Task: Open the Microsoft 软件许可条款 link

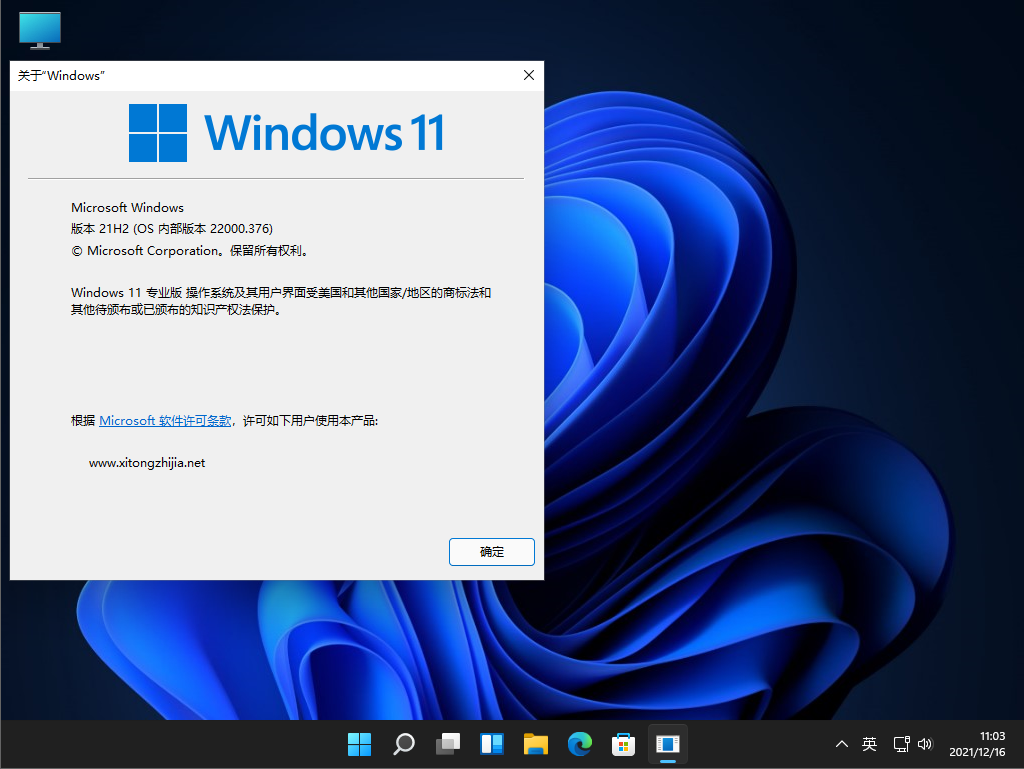Action: tap(165, 421)
